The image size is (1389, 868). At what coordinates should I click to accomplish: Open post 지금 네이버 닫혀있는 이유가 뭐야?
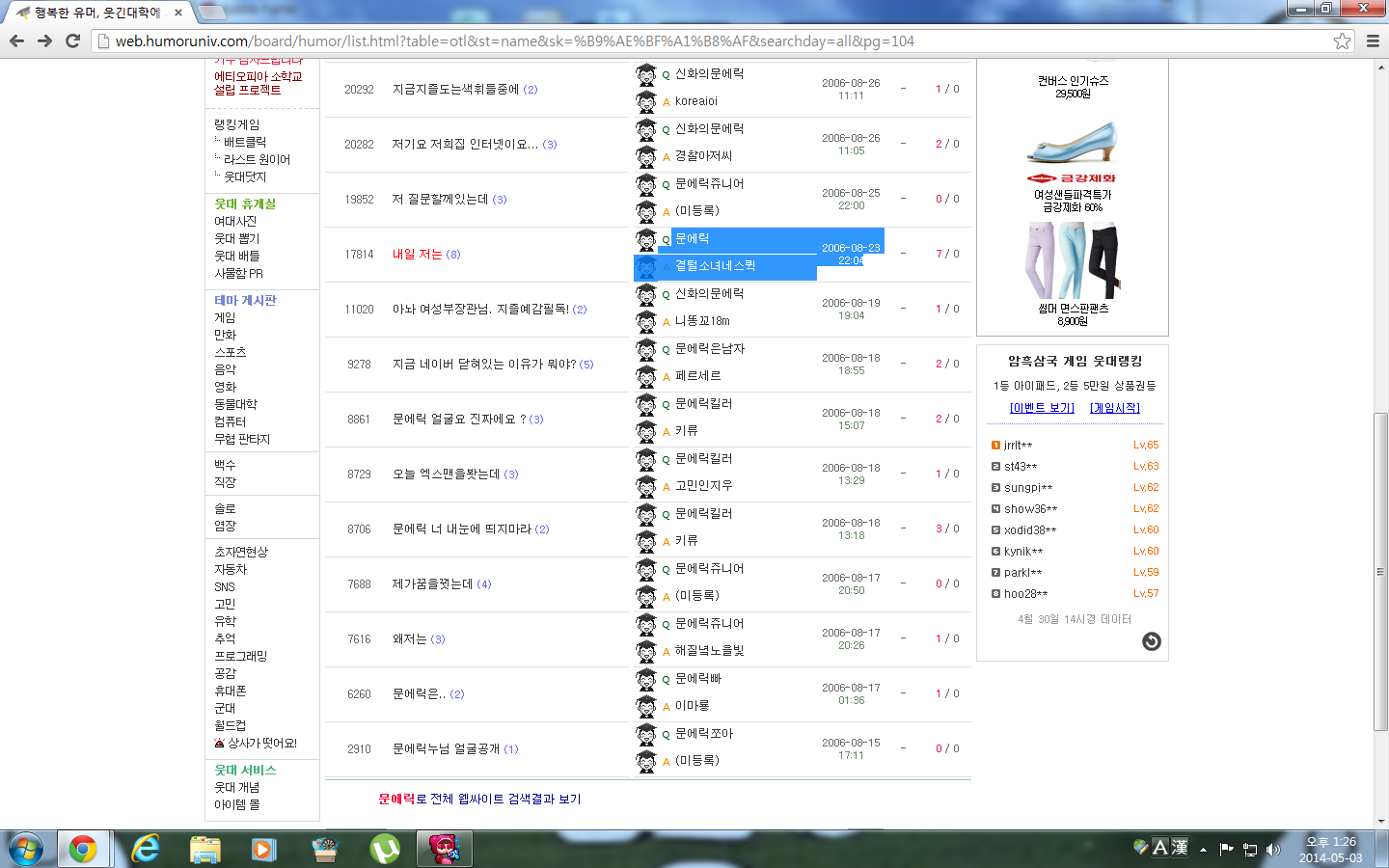(484, 364)
